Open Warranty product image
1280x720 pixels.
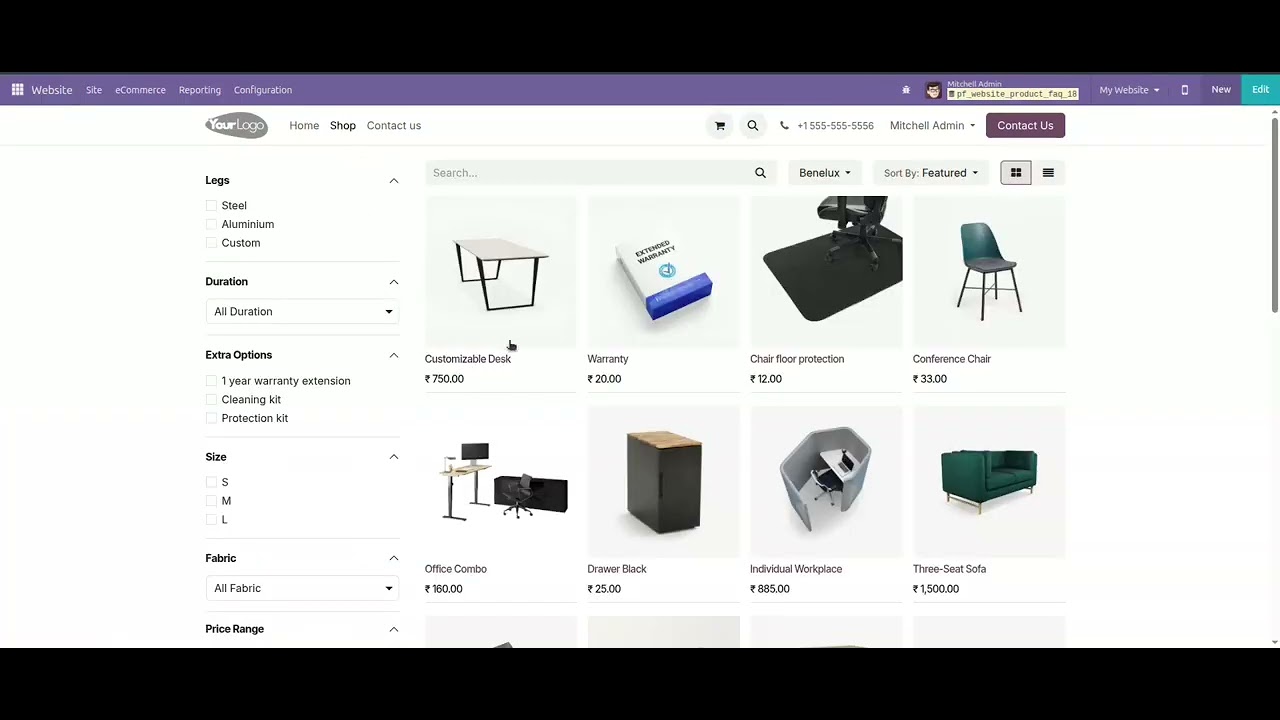[663, 272]
